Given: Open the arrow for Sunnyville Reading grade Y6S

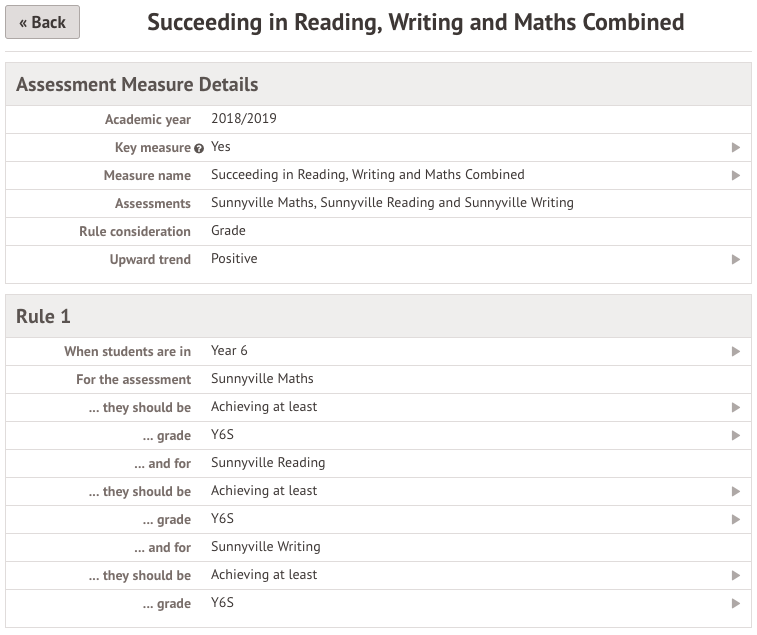Looking at the screenshot, I should click(735, 519).
